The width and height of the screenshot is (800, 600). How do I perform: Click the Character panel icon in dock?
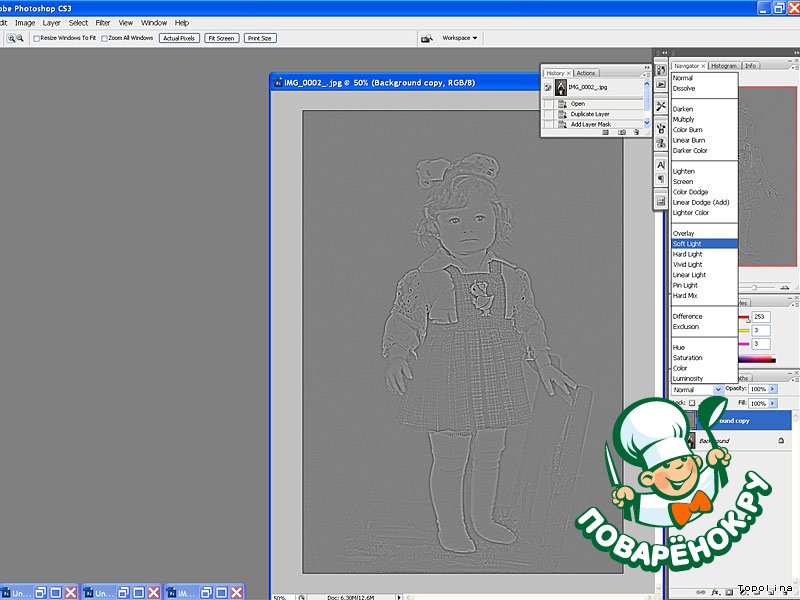[x=661, y=164]
